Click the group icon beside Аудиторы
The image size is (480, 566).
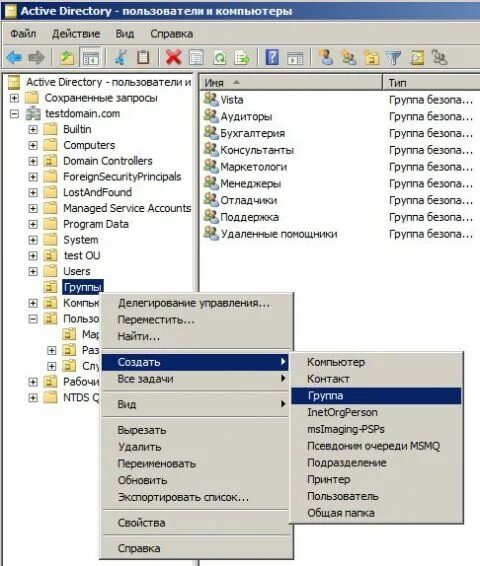pyautogui.click(x=211, y=116)
